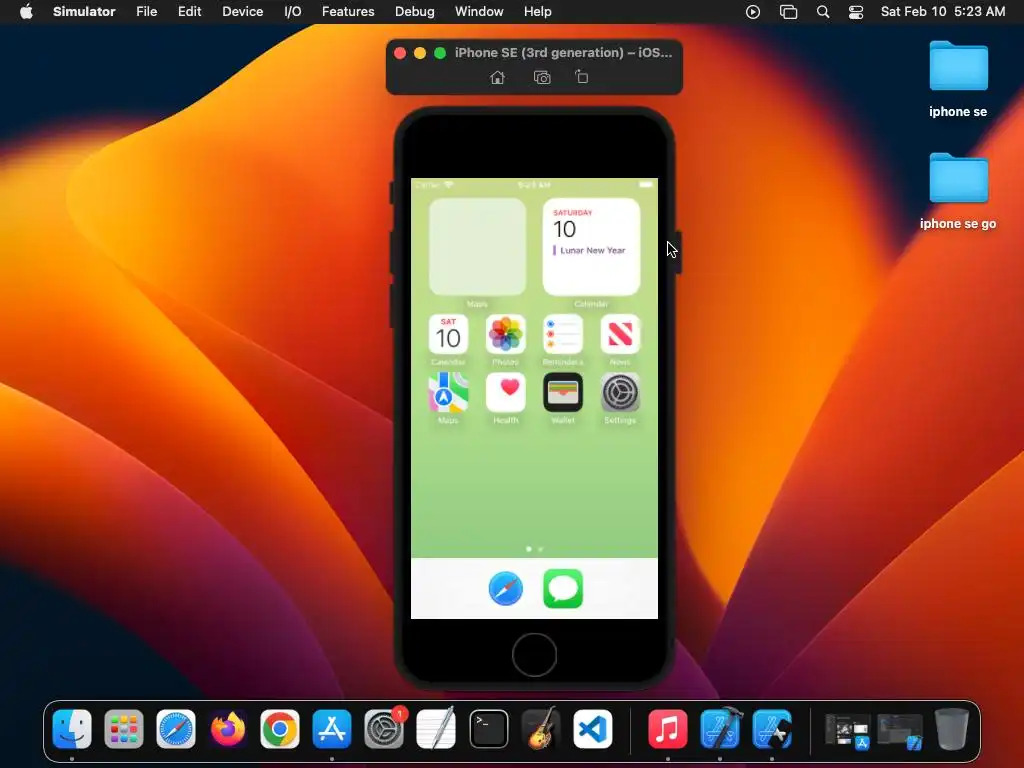Open the Trash in the Dock

tap(952, 729)
